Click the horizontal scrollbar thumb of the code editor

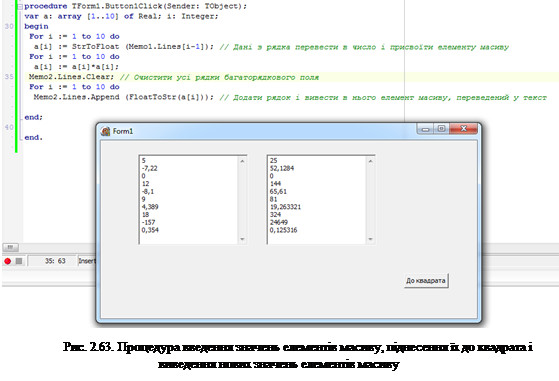pos(10,247)
